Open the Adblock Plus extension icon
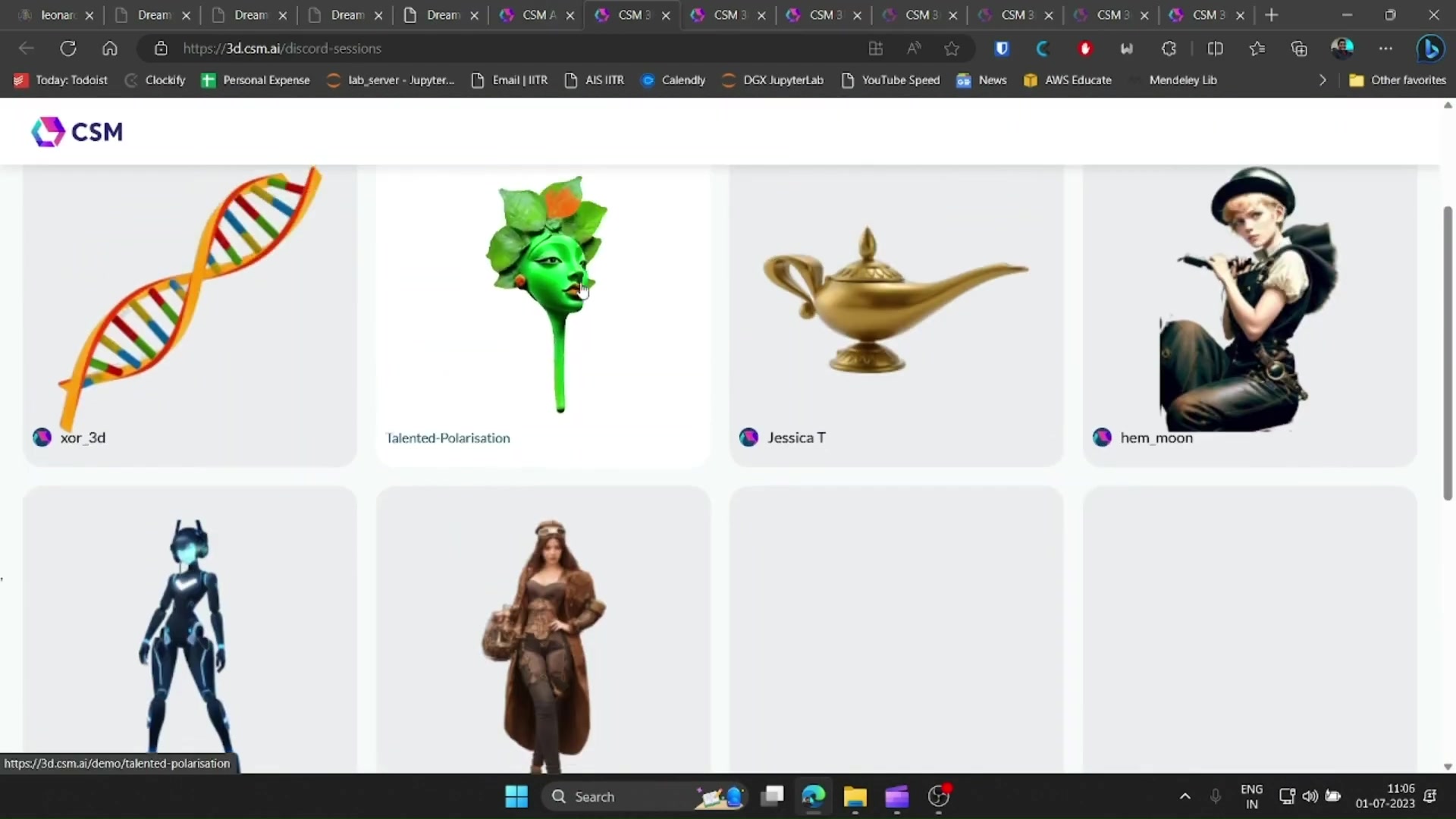 [1085, 48]
